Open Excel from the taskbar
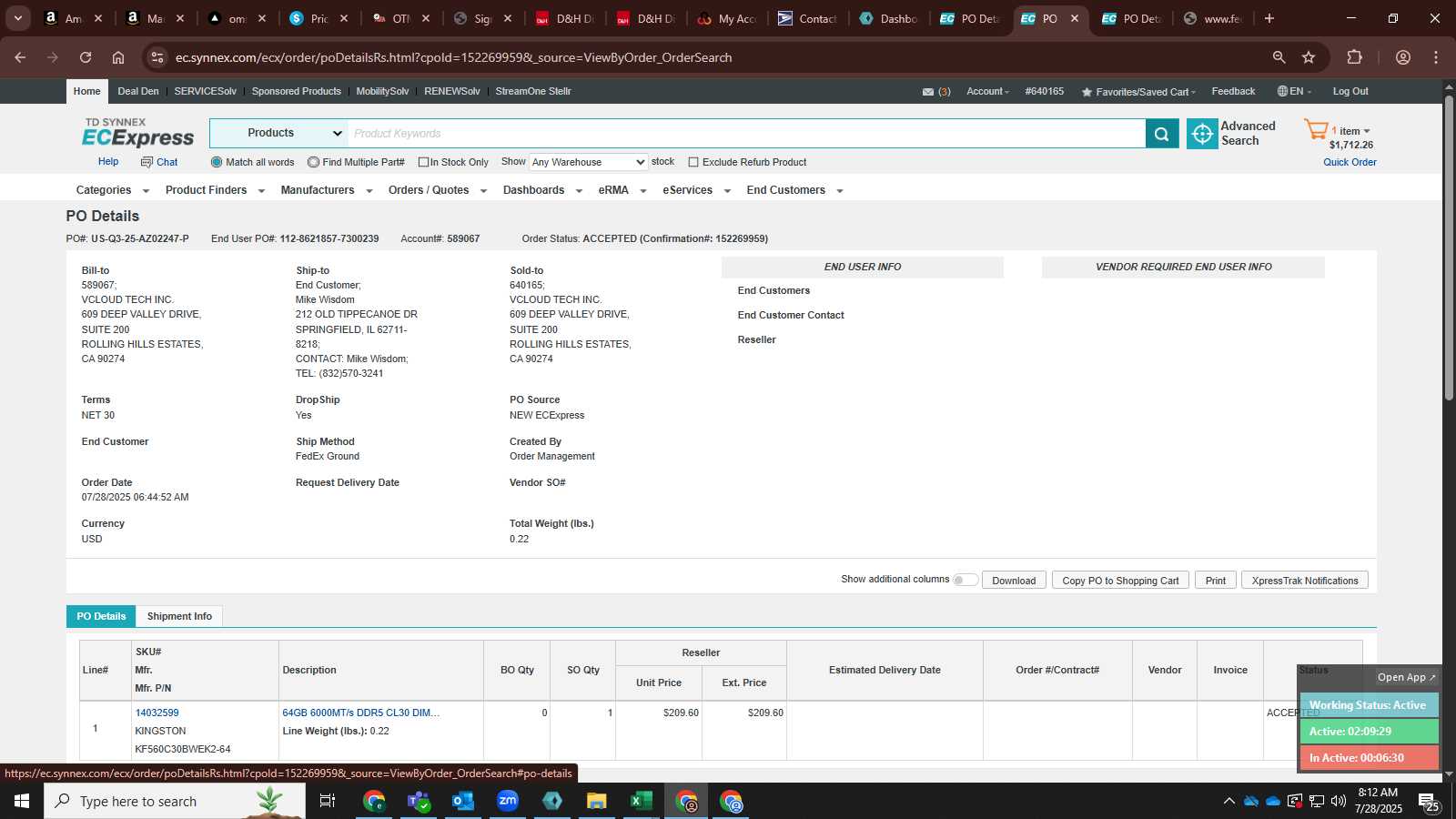The height and width of the screenshot is (819, 1456). coord(641,801)
